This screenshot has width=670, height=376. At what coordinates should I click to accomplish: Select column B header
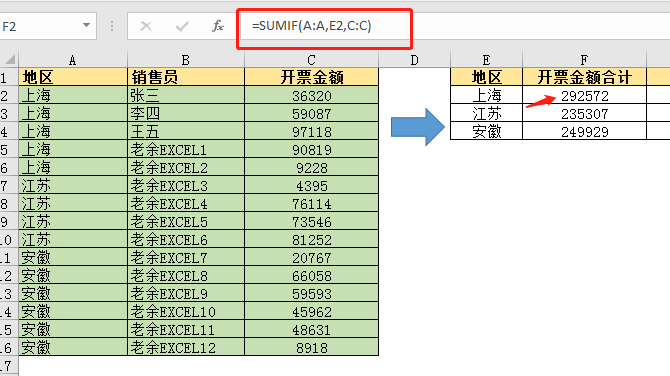(x=185, y=60)
